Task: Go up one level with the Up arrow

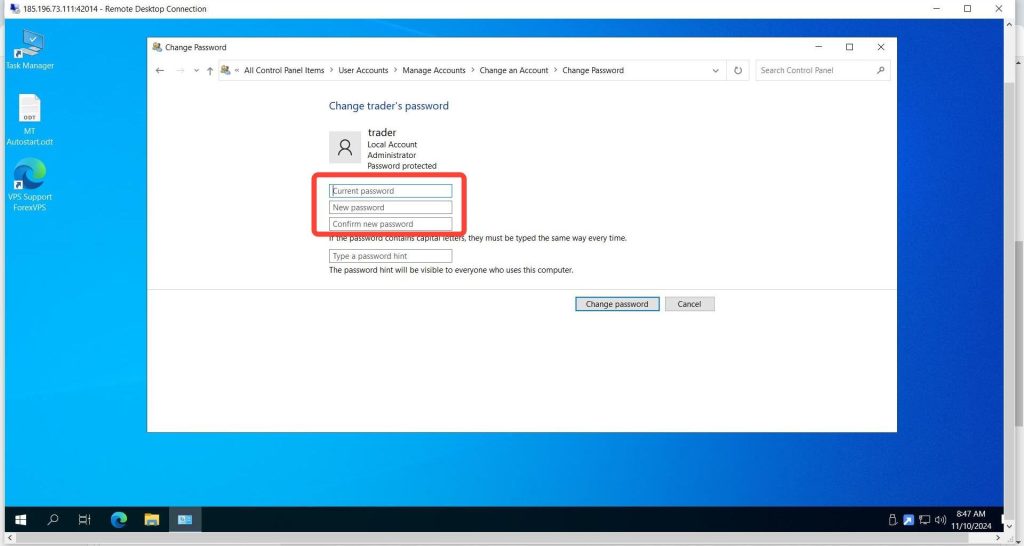Action: click(x=210, y=71)
